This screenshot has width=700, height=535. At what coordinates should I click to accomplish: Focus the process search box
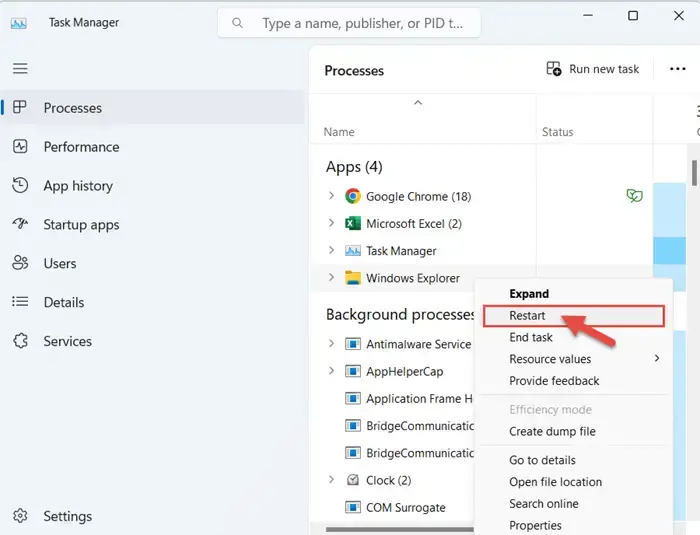(349, 23)
